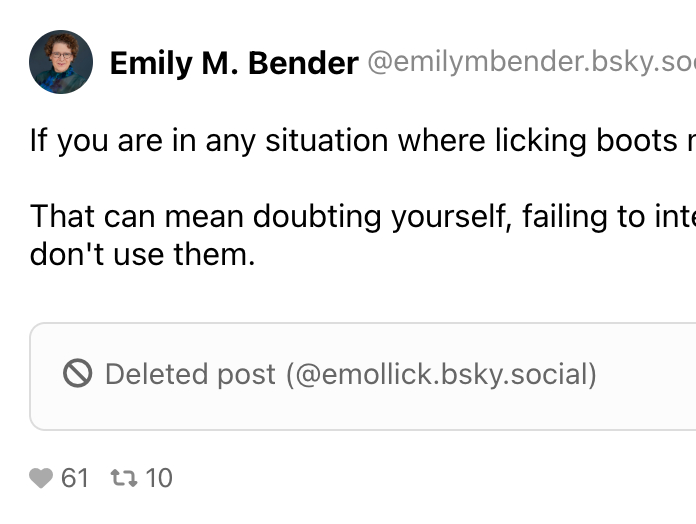Open the @emilymbender.bsky handle link
696x524 pixels.
(x=531, y=63)
